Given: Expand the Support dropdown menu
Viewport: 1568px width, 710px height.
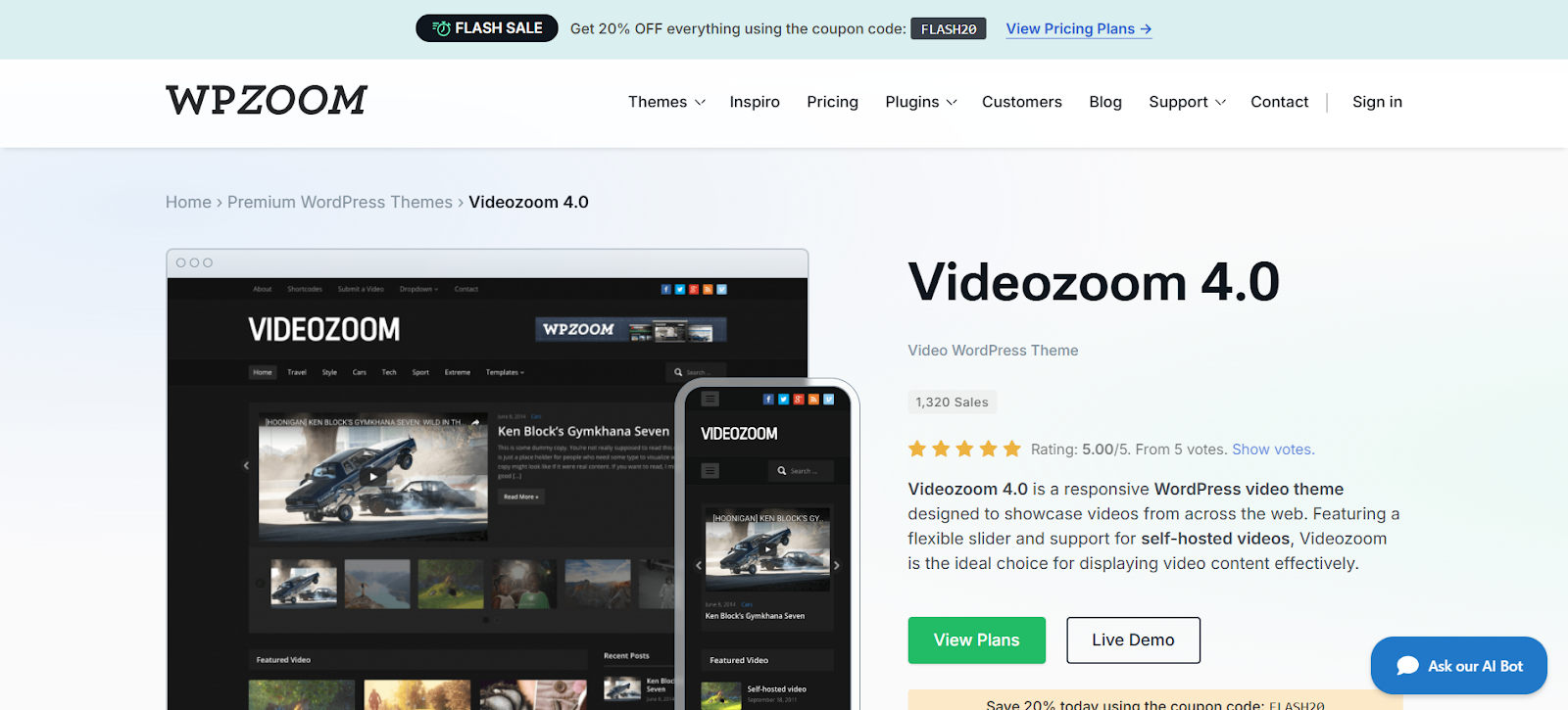Looking at the screenshot, I should 1187,102.
